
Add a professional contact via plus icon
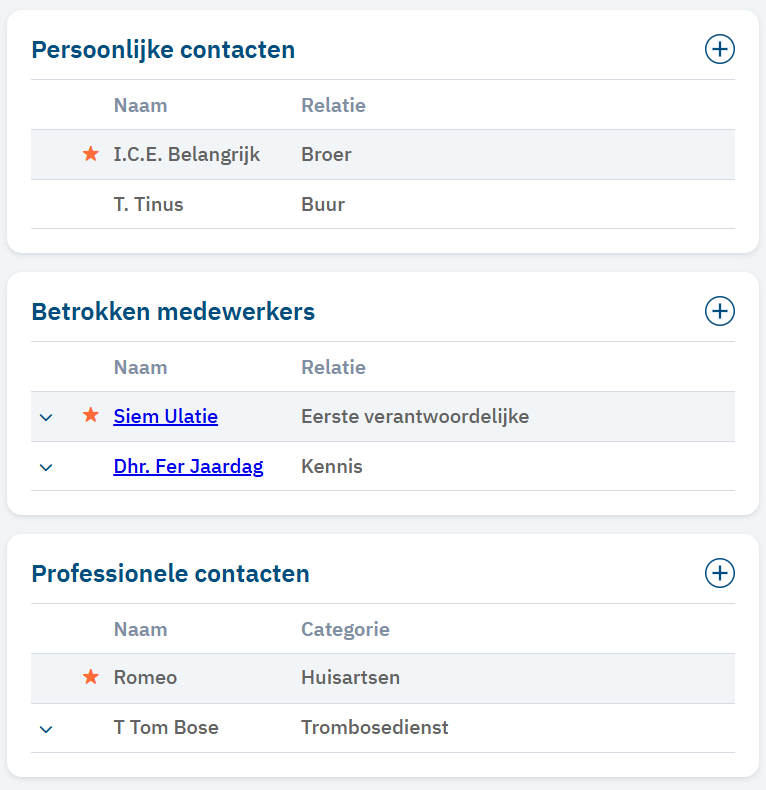pyautogui.click(x=719, y=573)
